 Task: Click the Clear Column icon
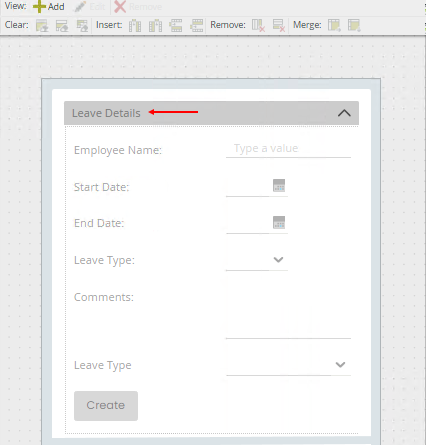82,25
